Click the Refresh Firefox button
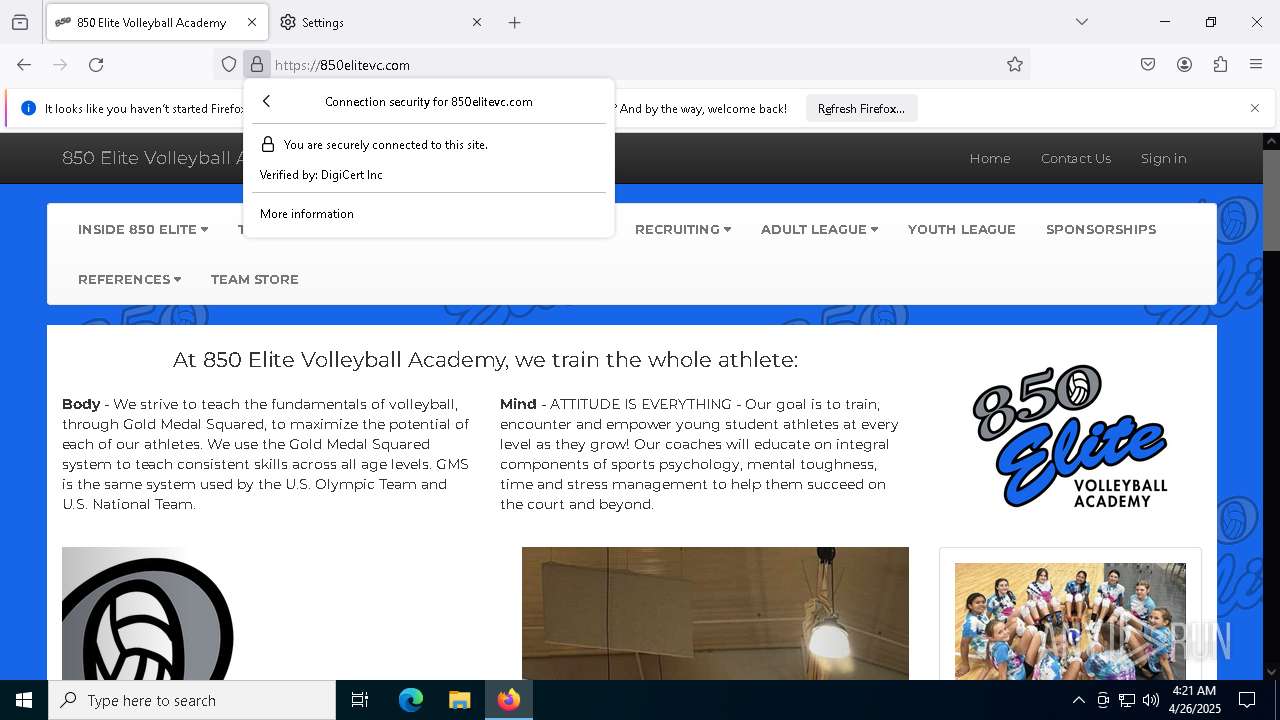 (x=861, y=108)
